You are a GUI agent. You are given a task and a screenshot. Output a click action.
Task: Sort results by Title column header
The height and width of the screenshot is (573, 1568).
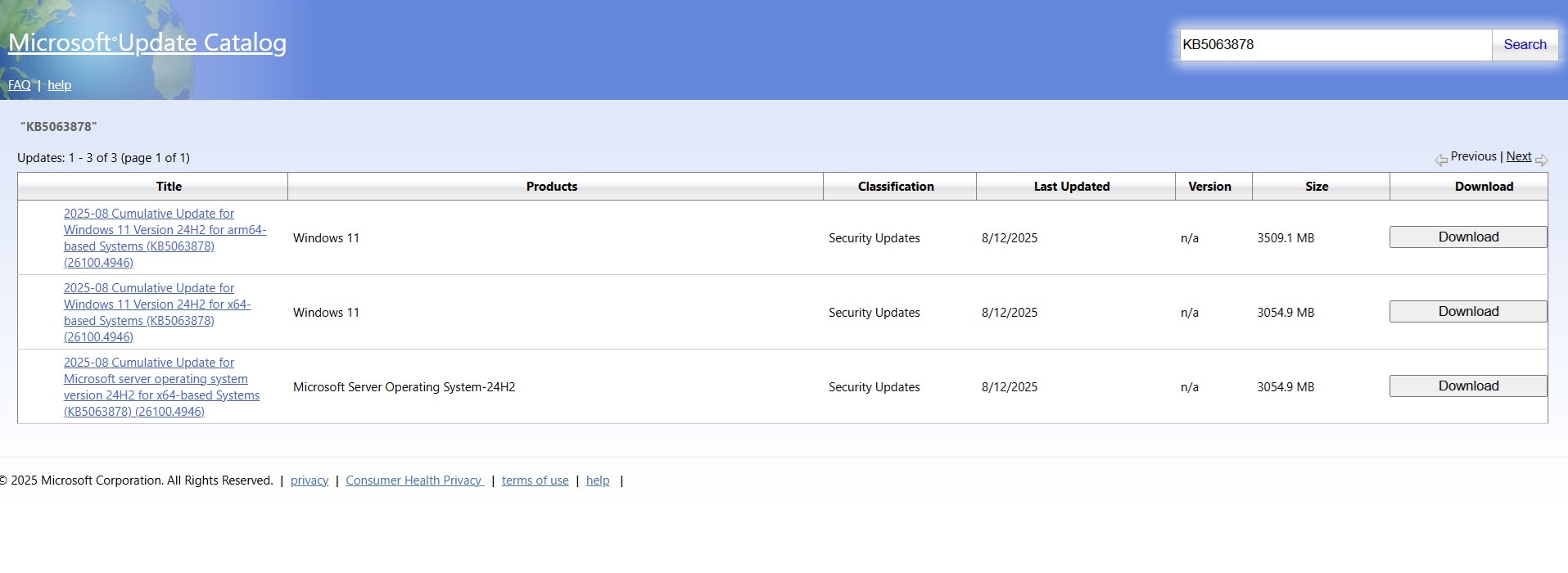click(169, 187)
